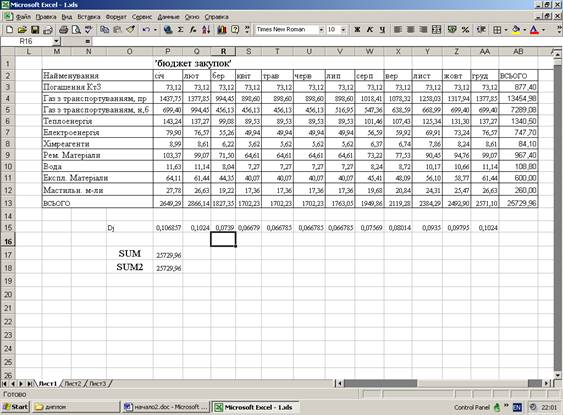Toggle bold formatting (Ж)
This screenshot has height=415, width=563.
tap(357, 29)
